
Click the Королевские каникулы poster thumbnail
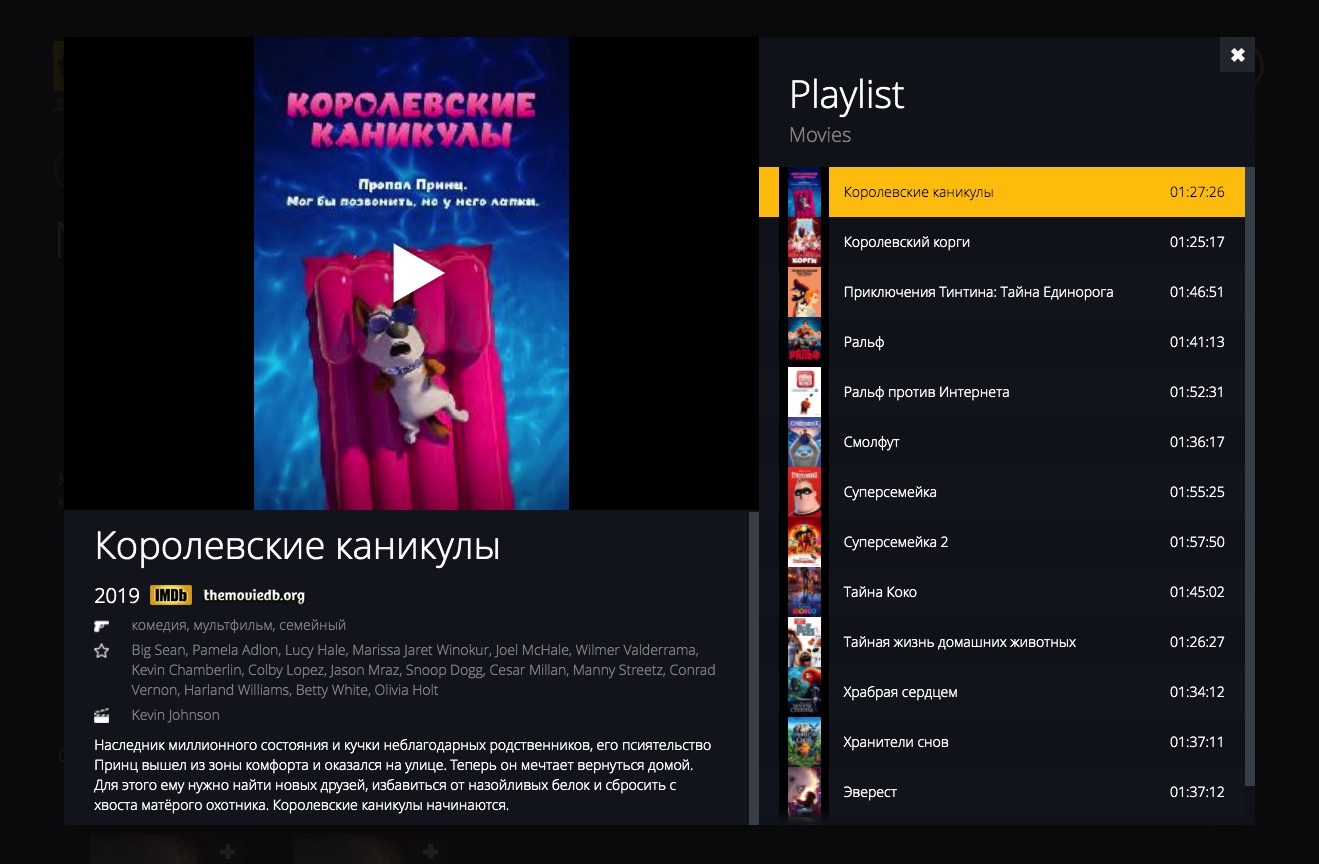[804, 192]
